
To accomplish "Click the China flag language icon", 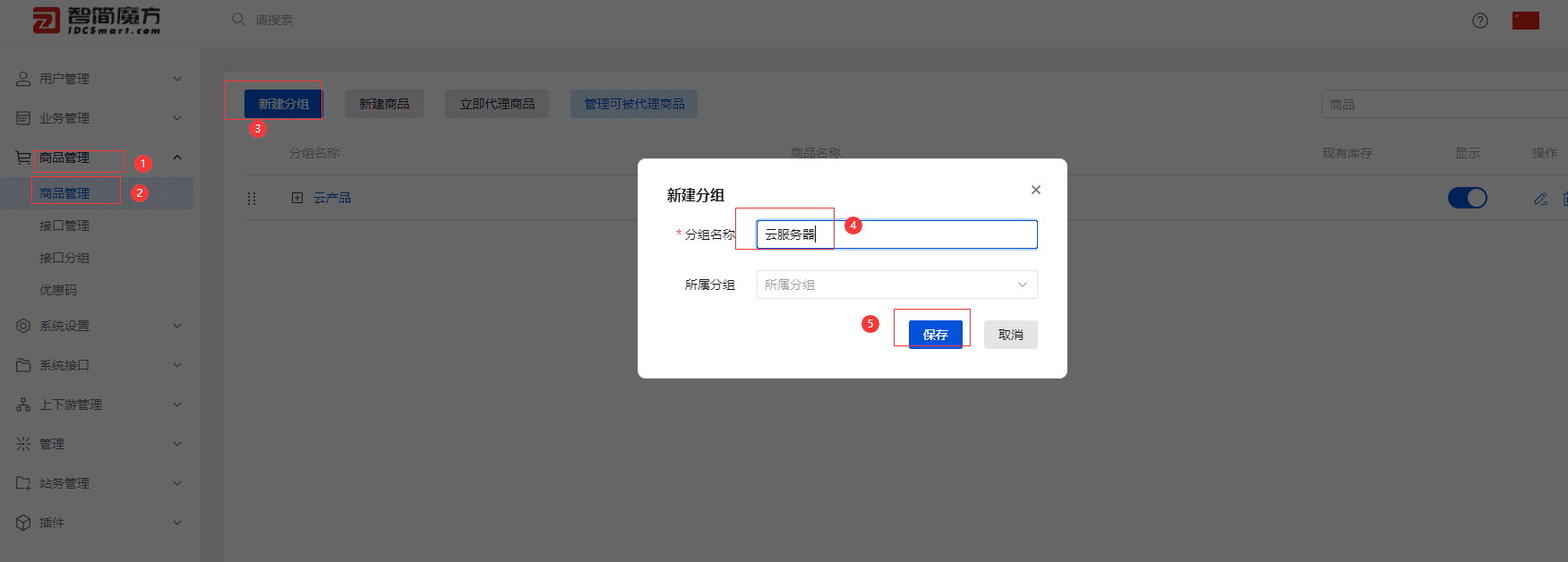I will 1526,20.
